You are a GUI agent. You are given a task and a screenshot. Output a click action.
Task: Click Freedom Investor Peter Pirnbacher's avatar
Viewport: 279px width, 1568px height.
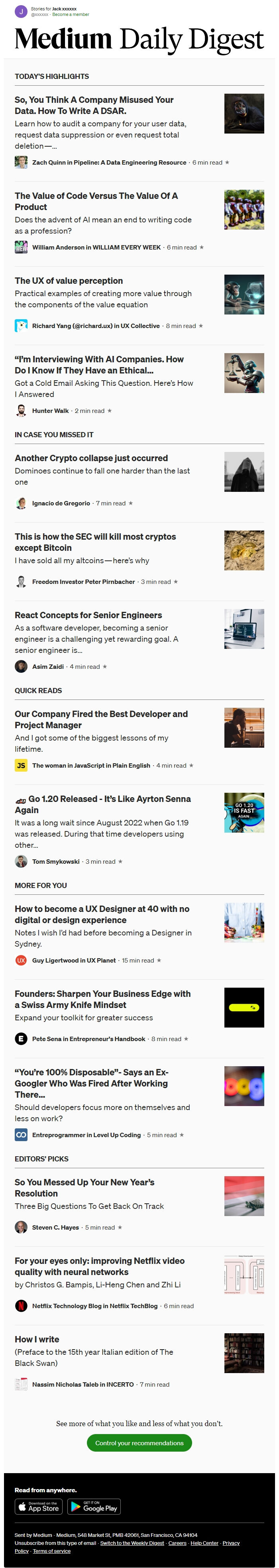pos(21,582)
